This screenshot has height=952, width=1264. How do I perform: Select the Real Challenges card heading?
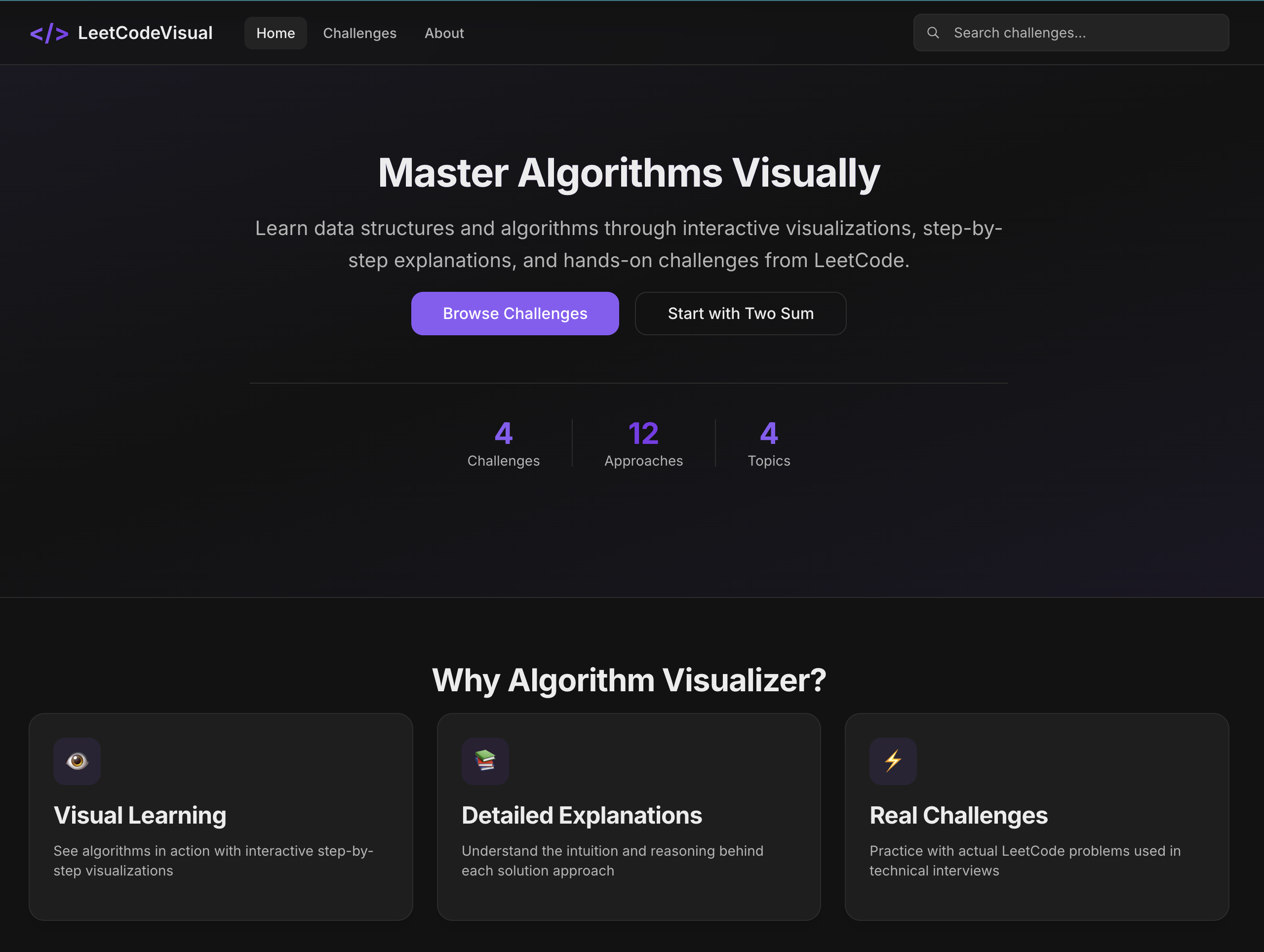pos(958,815)
